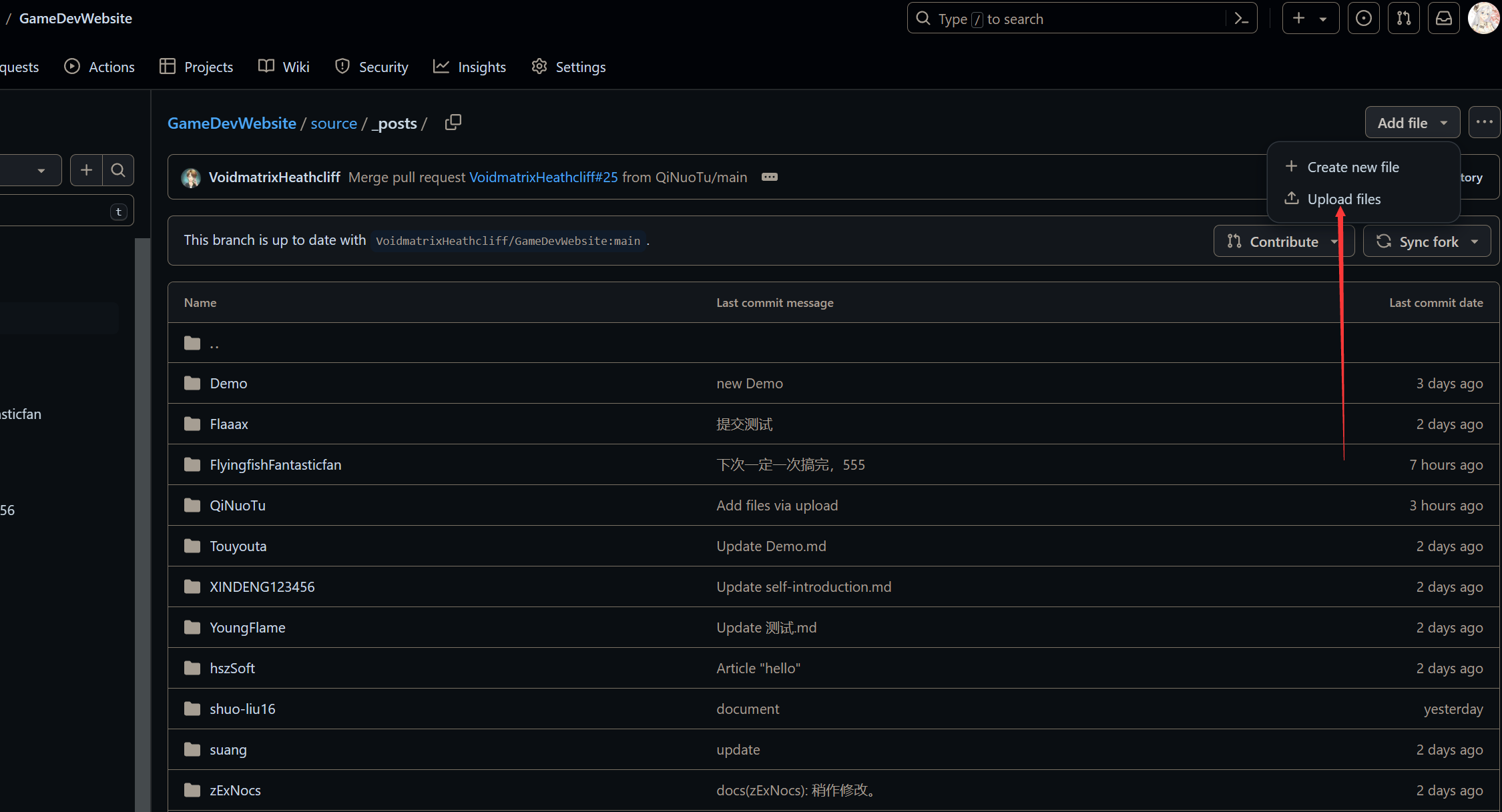Open the command palette icon in search bar
Screen dimensions: 1502x812
[x=1241, y=19]
